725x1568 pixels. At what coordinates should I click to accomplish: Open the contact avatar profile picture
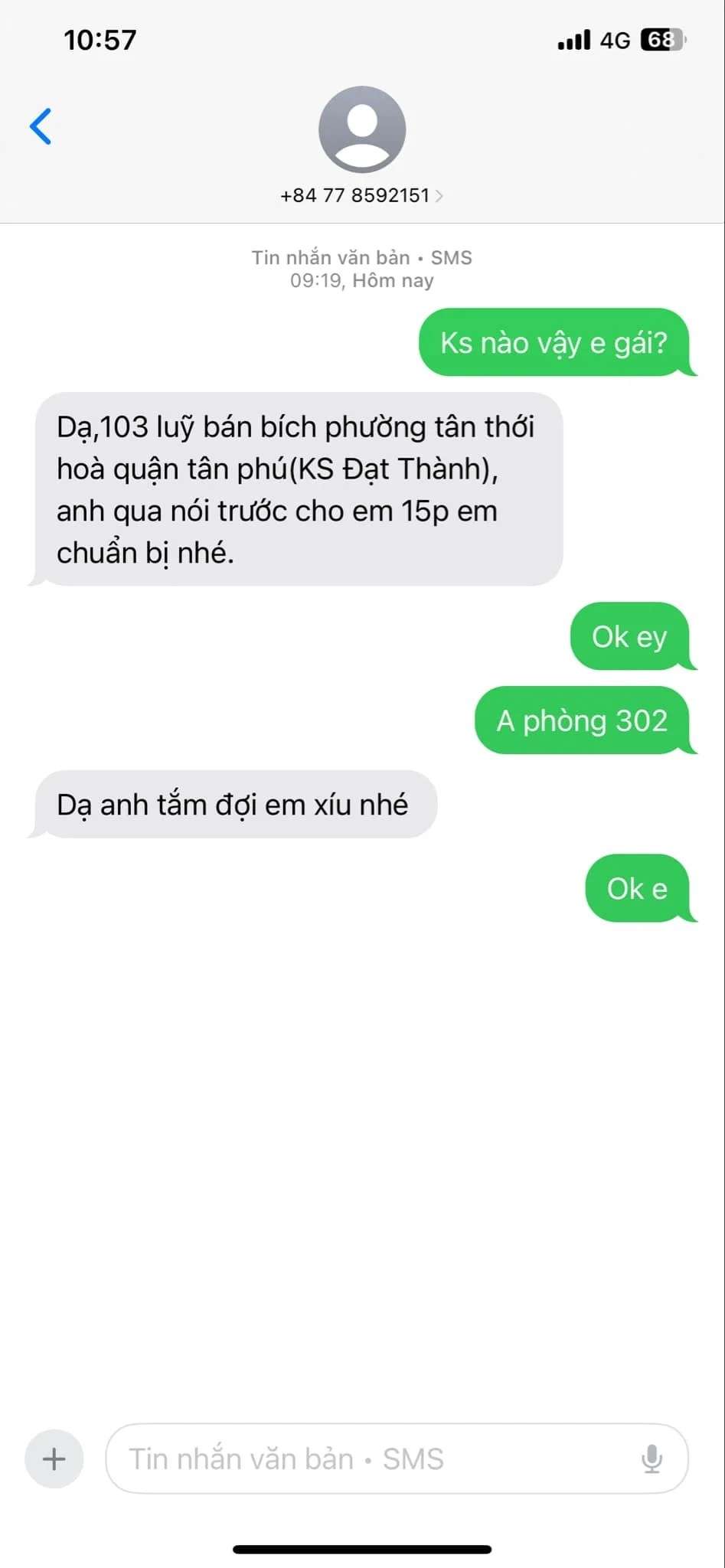(362, 129)
